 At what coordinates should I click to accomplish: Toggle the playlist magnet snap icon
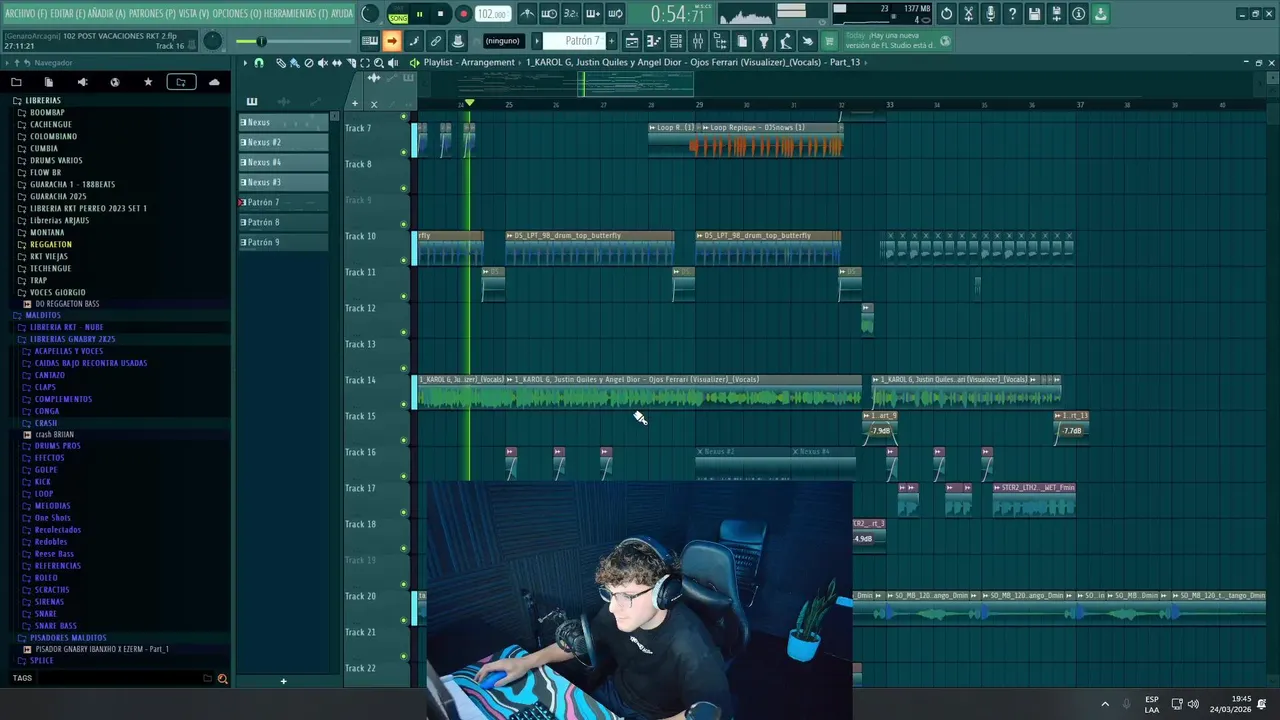click(259, 62)
